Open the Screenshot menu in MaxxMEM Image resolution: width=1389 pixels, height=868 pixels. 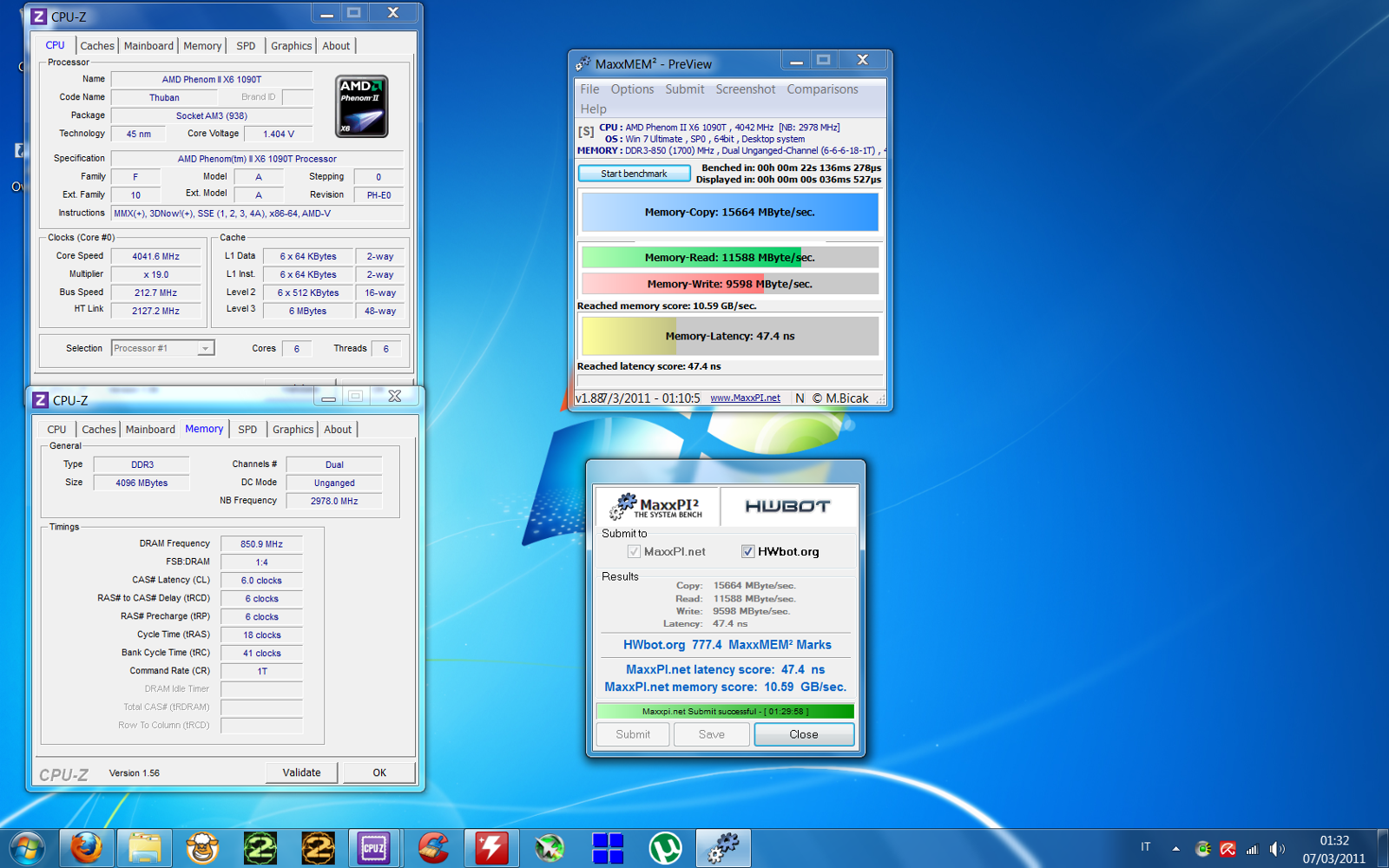point(746,89)
